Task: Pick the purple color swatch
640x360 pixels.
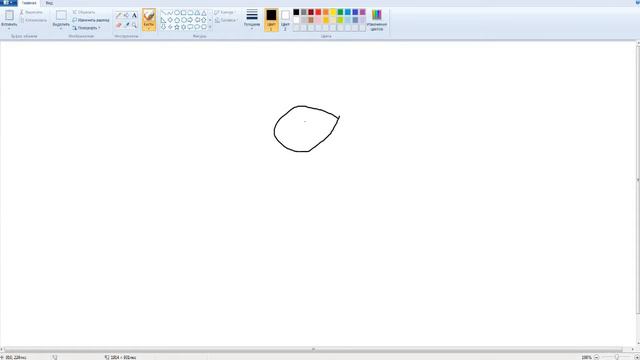Action: pos(362,12)
